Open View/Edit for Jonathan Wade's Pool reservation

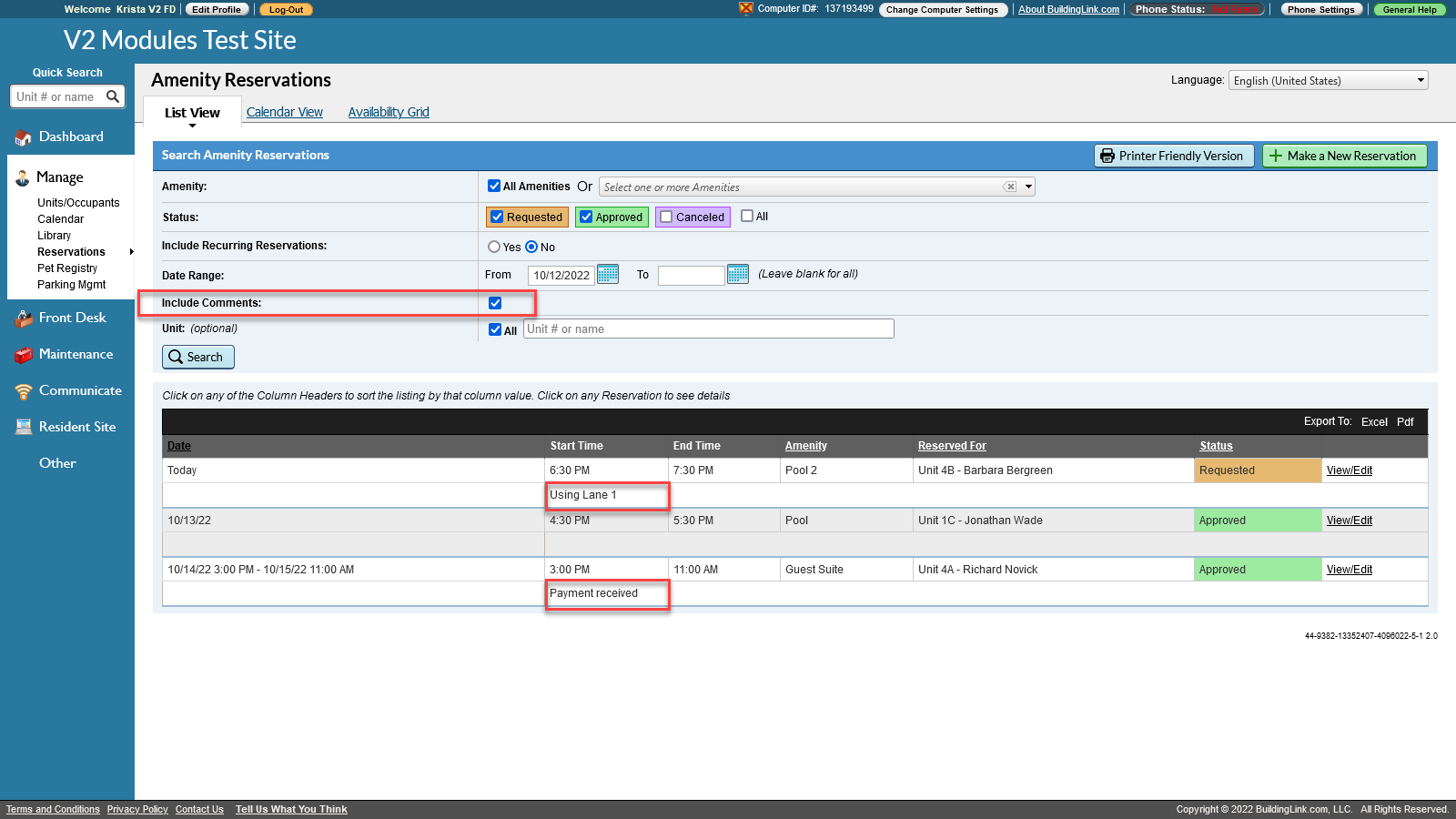tap(1350, 520)
